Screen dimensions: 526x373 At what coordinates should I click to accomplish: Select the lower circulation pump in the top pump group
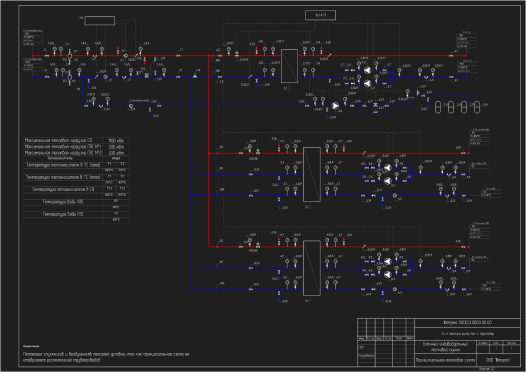pos(368,83)
